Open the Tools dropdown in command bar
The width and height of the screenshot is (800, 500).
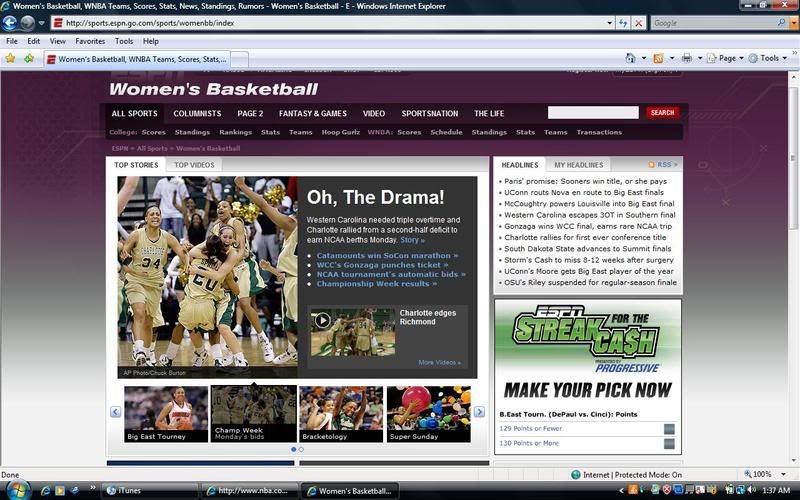(x=767, y=58)
